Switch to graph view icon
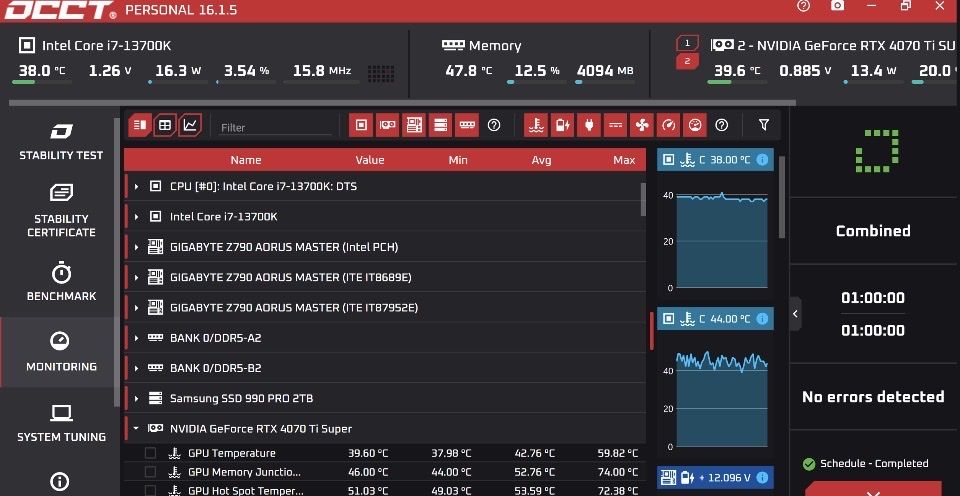Screen dimensions: 960x496 [x=190, y=125]
